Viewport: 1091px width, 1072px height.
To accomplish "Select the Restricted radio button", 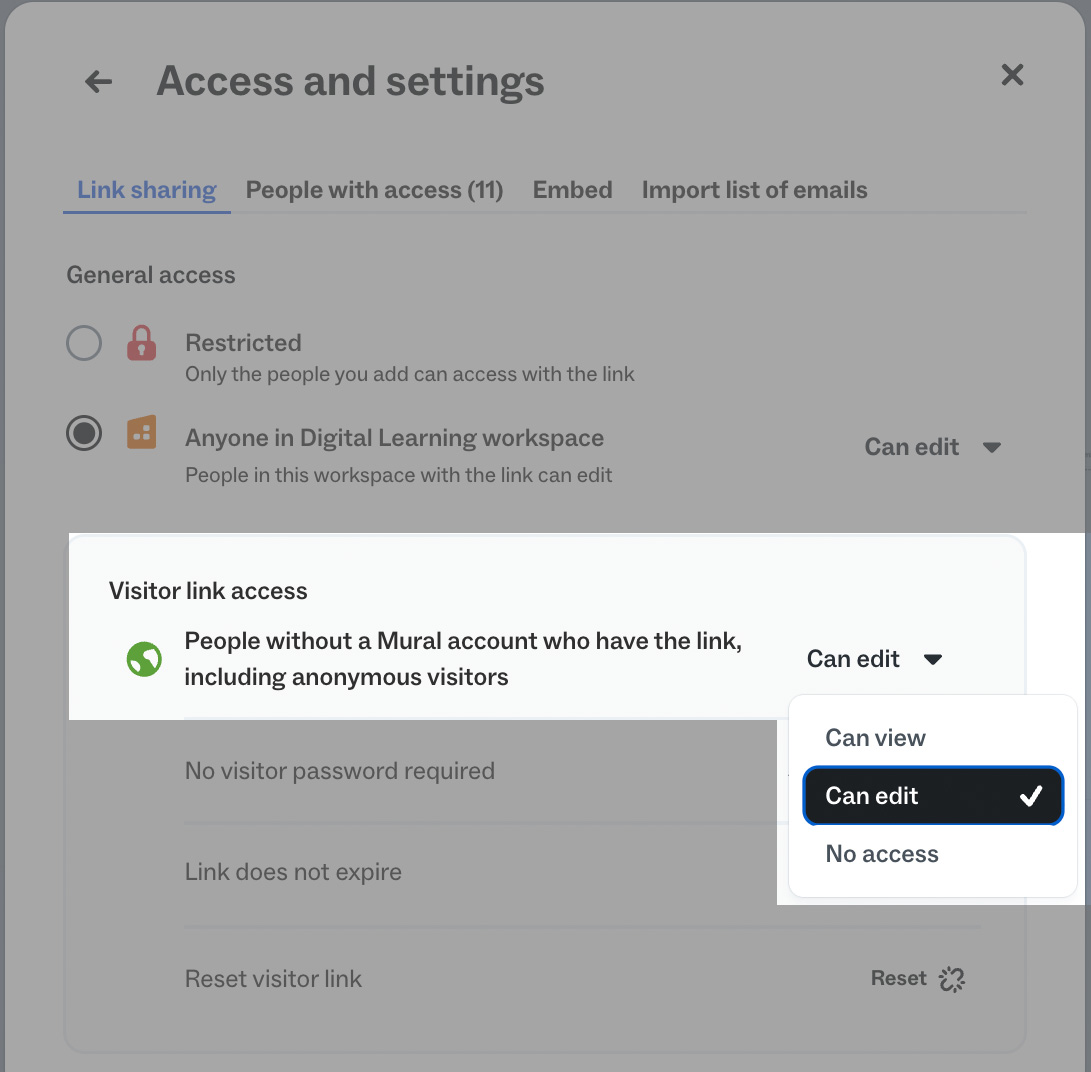I will (x=84, y=343).
